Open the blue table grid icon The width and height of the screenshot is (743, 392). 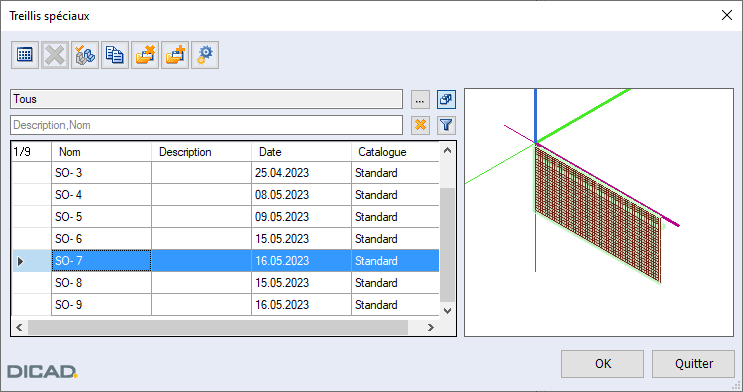pyautogui.click(x=25, y=55)
